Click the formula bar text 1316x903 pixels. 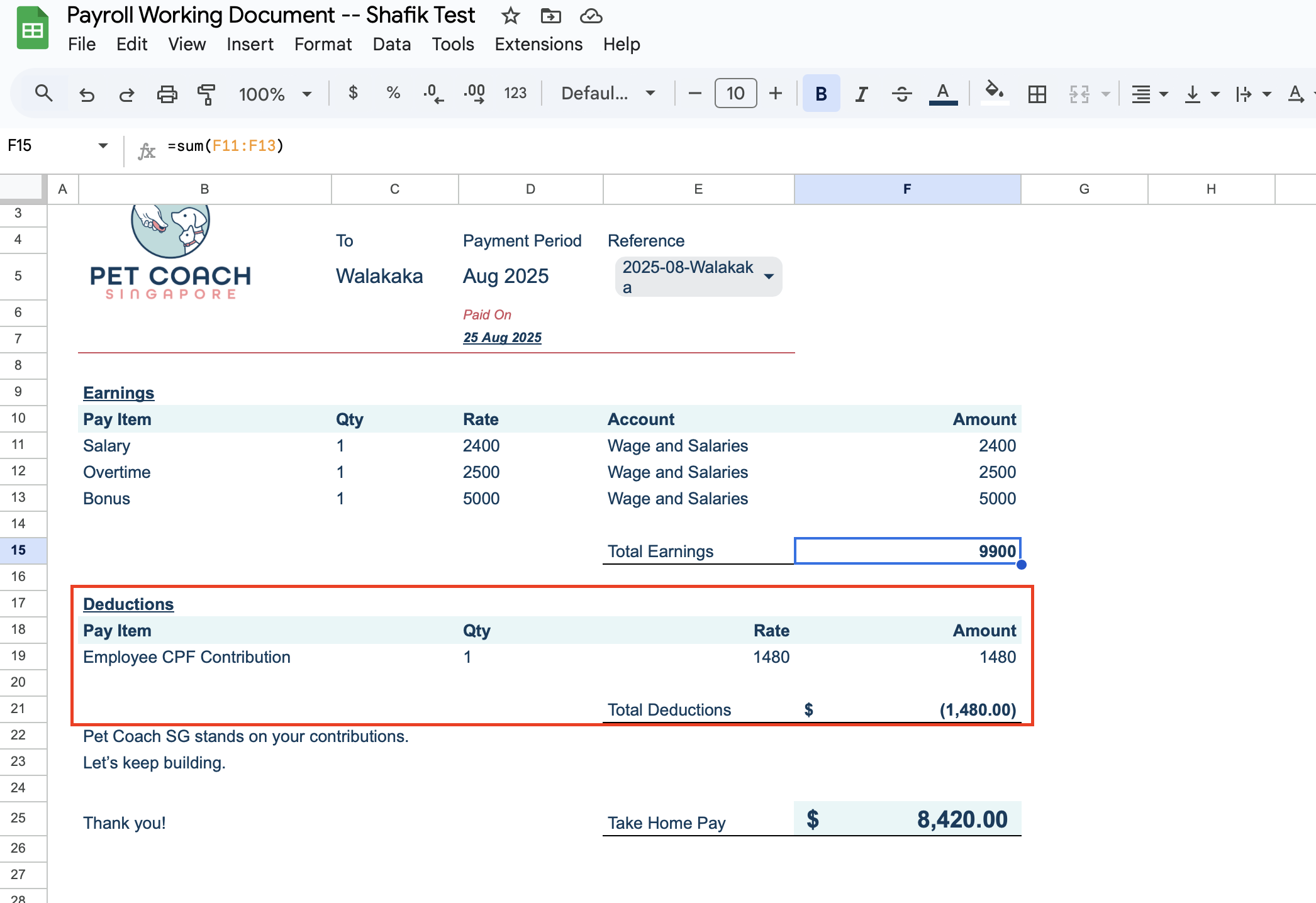point(225,146)
